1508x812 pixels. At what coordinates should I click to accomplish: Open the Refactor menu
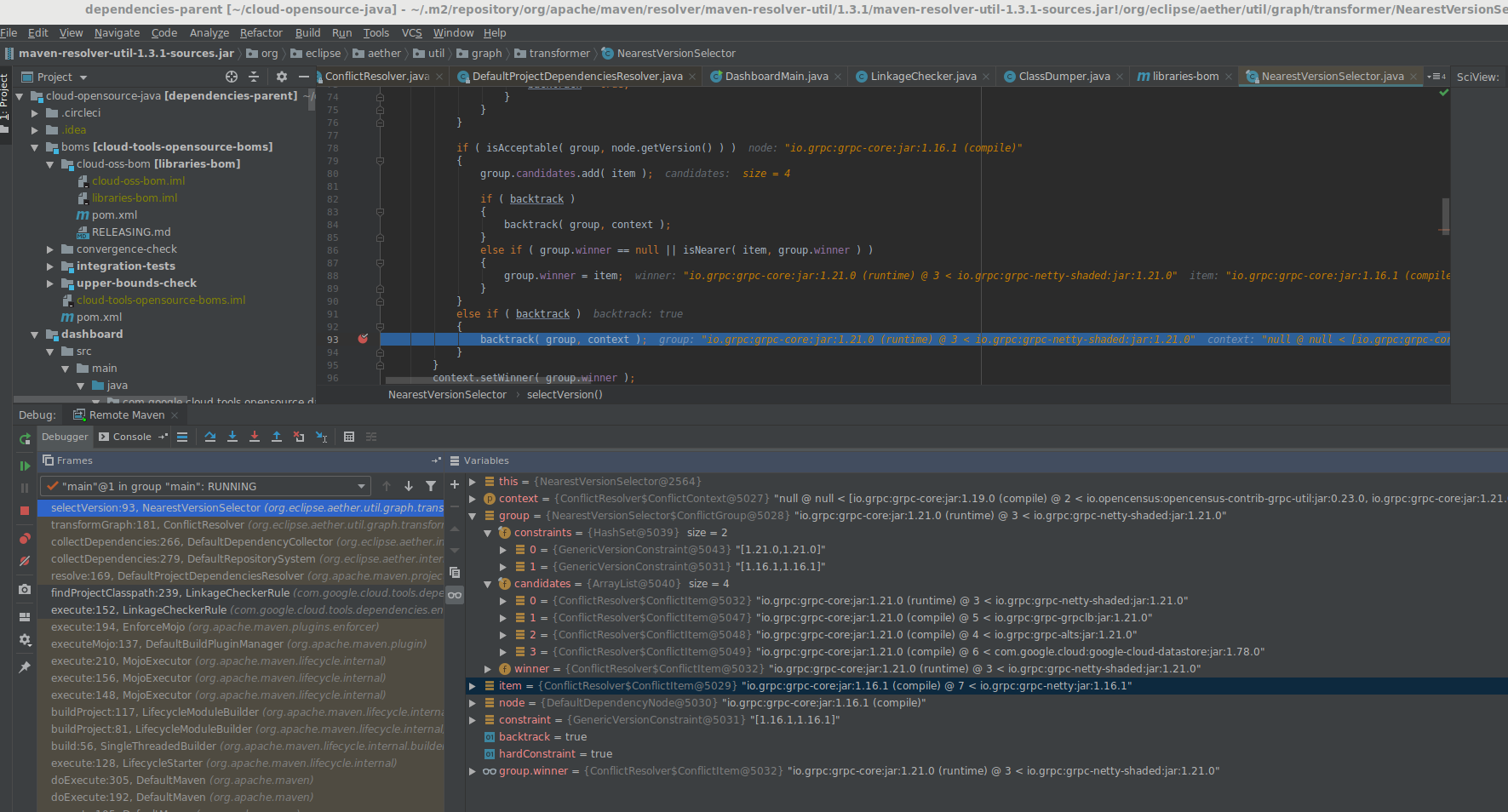click(261, 32)
